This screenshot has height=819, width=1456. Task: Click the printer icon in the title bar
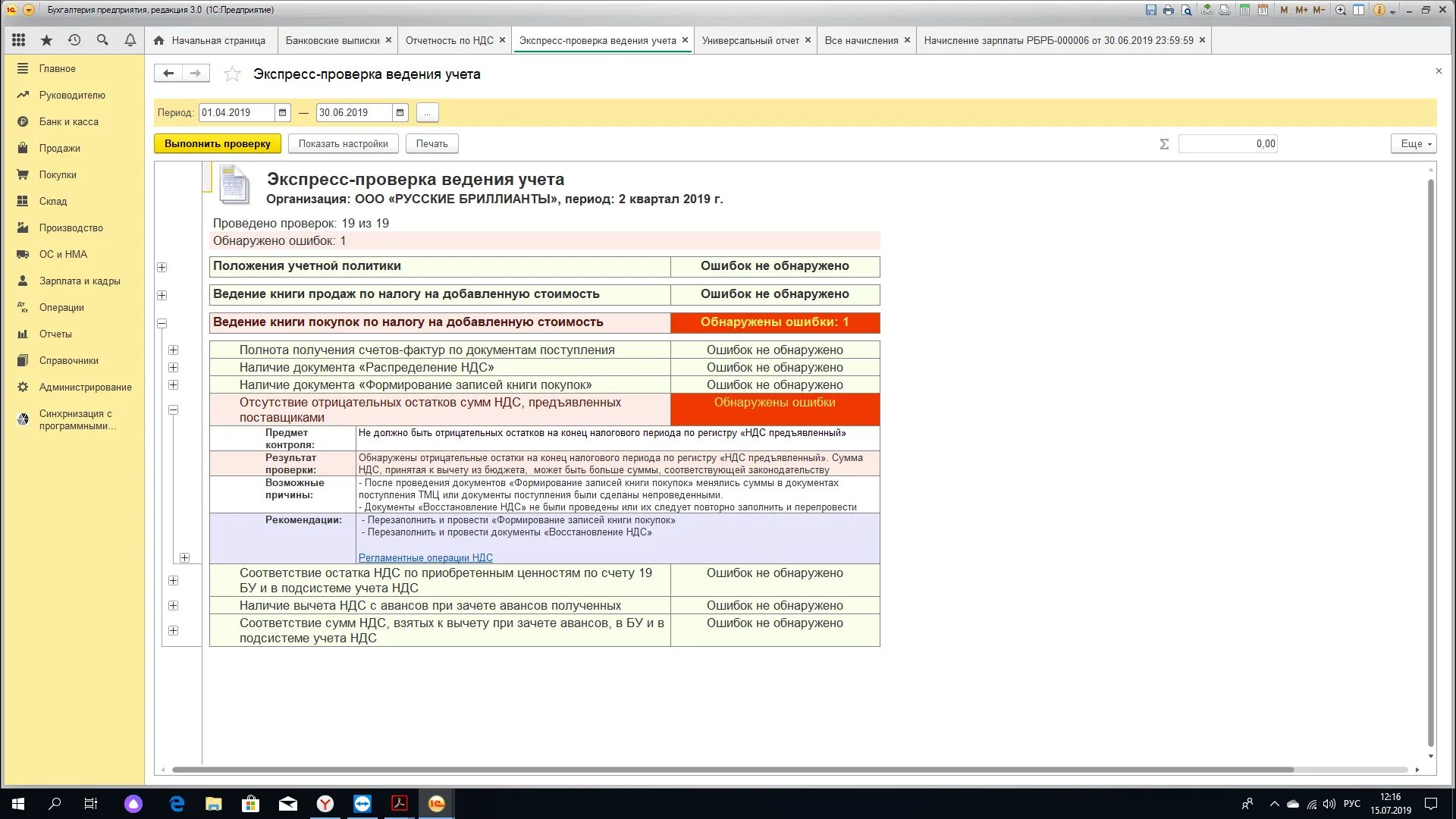[x=1169, y=10]
